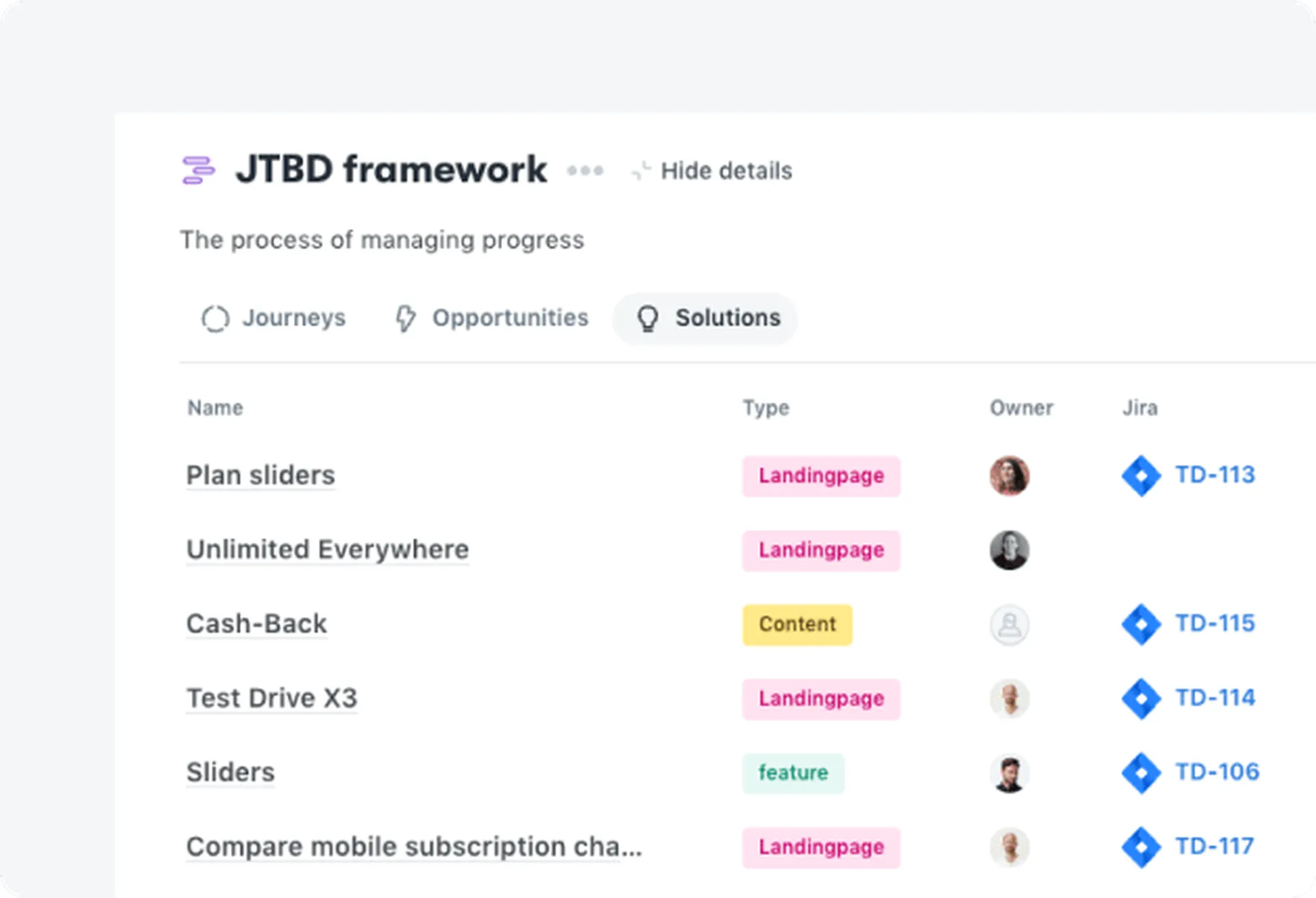Click the owner avatar for Test Drive X3
1316x898 pixels.
[1009, 699]
